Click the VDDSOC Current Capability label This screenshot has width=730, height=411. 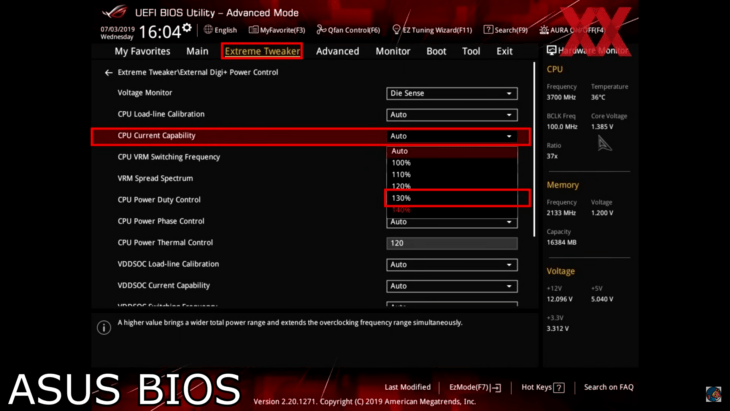tap(164, 285)
